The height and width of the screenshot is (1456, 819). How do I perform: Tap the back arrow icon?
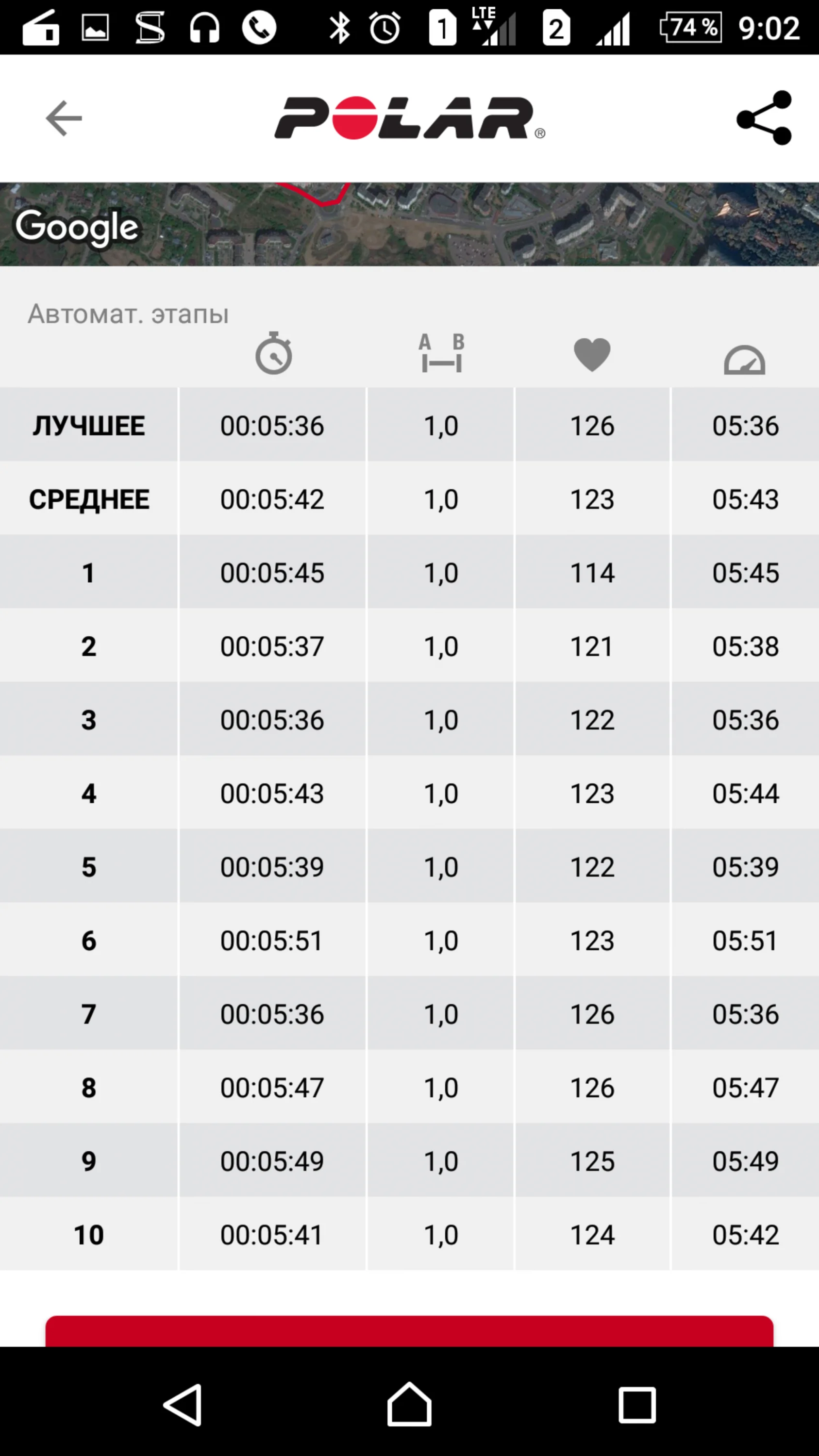(x=63, y=118)
